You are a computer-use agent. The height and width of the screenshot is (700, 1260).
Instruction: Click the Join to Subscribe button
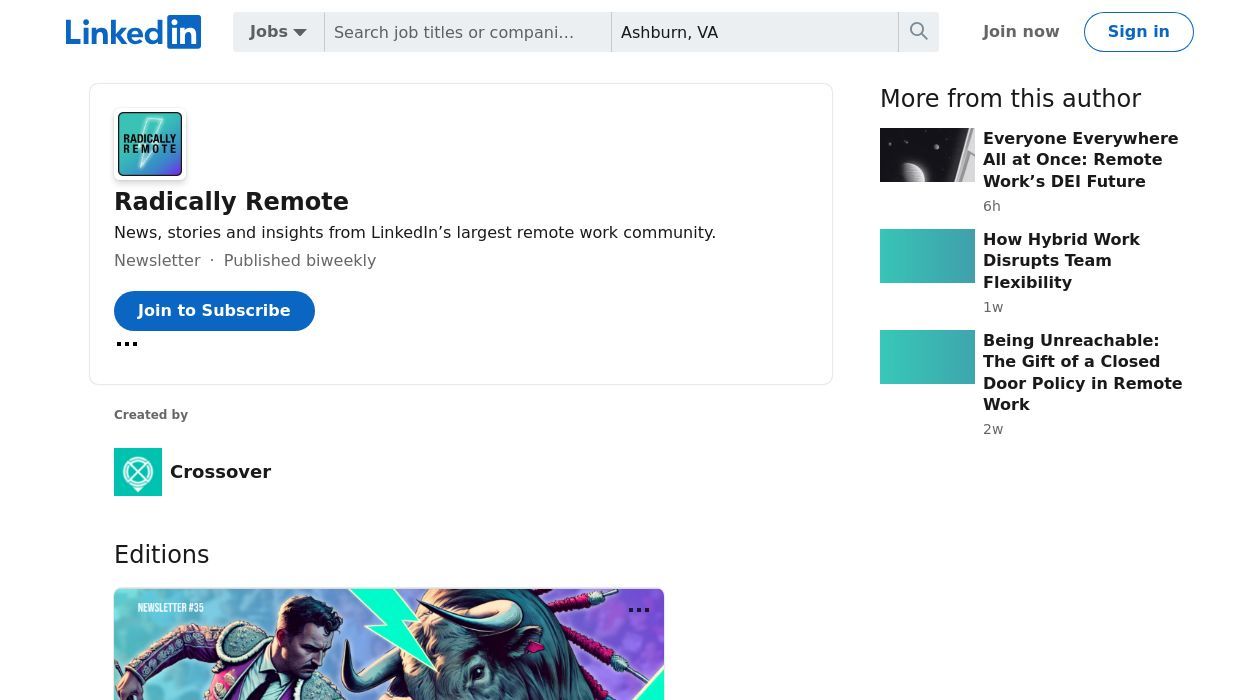[x=214, y=311]
